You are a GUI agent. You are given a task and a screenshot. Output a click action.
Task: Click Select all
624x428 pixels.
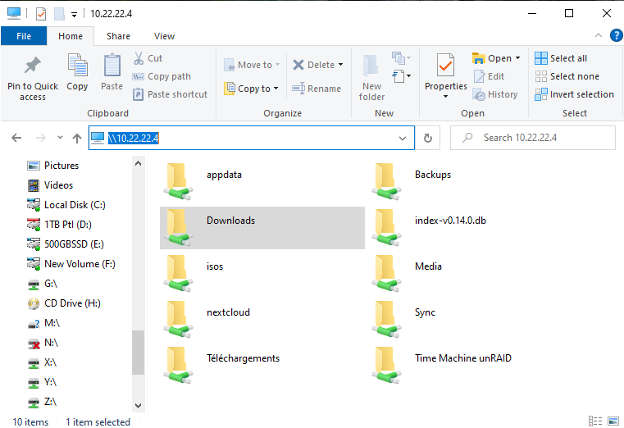(561, 59)
